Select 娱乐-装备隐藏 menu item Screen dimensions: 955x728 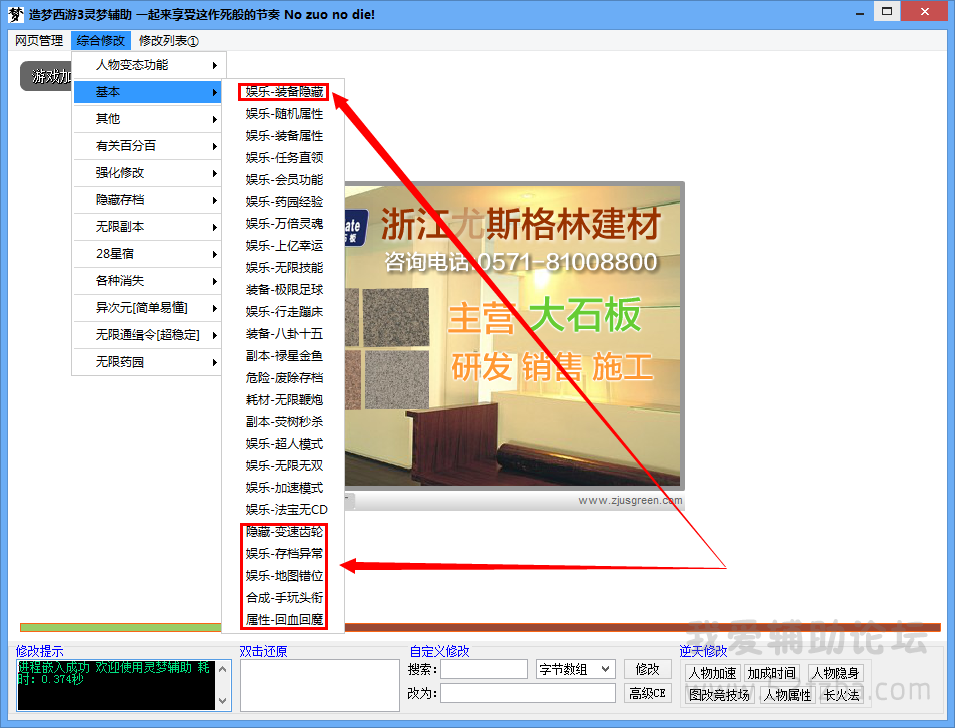click(284, 92)
